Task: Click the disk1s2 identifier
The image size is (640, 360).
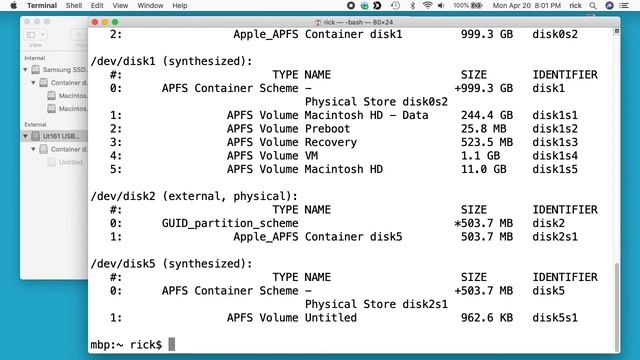Action: 555,129
